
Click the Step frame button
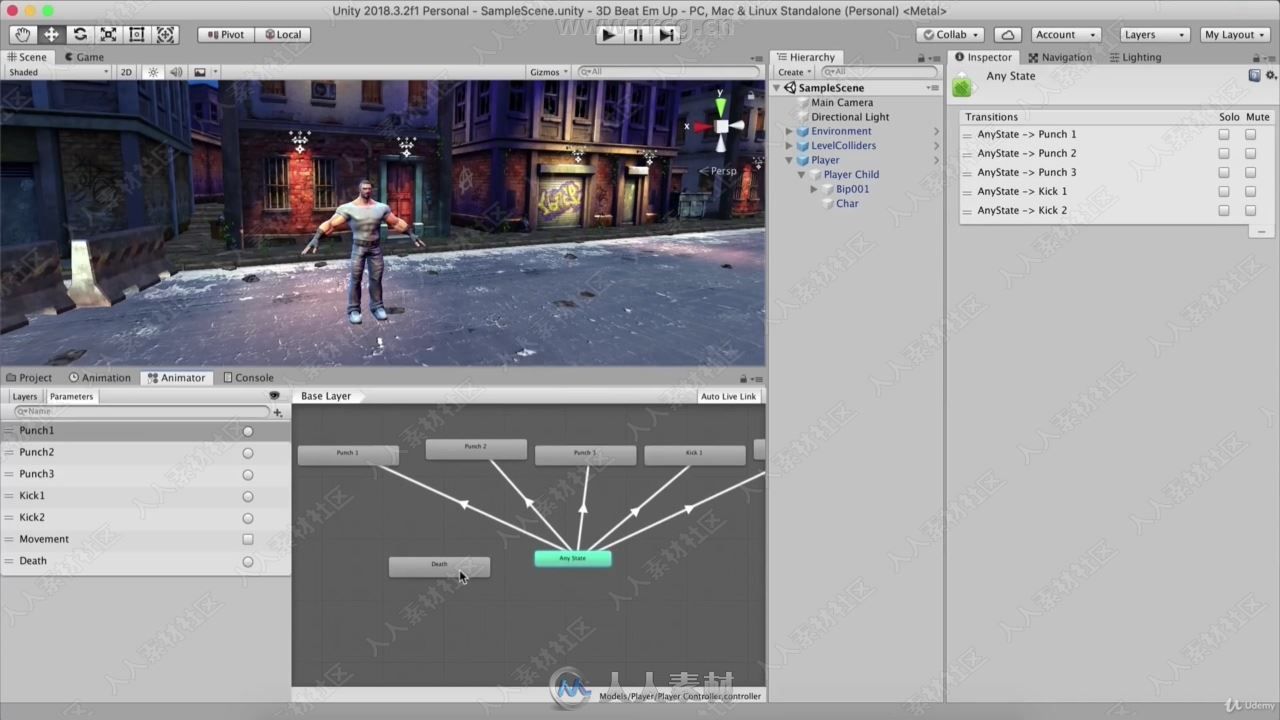click(666, 34)
